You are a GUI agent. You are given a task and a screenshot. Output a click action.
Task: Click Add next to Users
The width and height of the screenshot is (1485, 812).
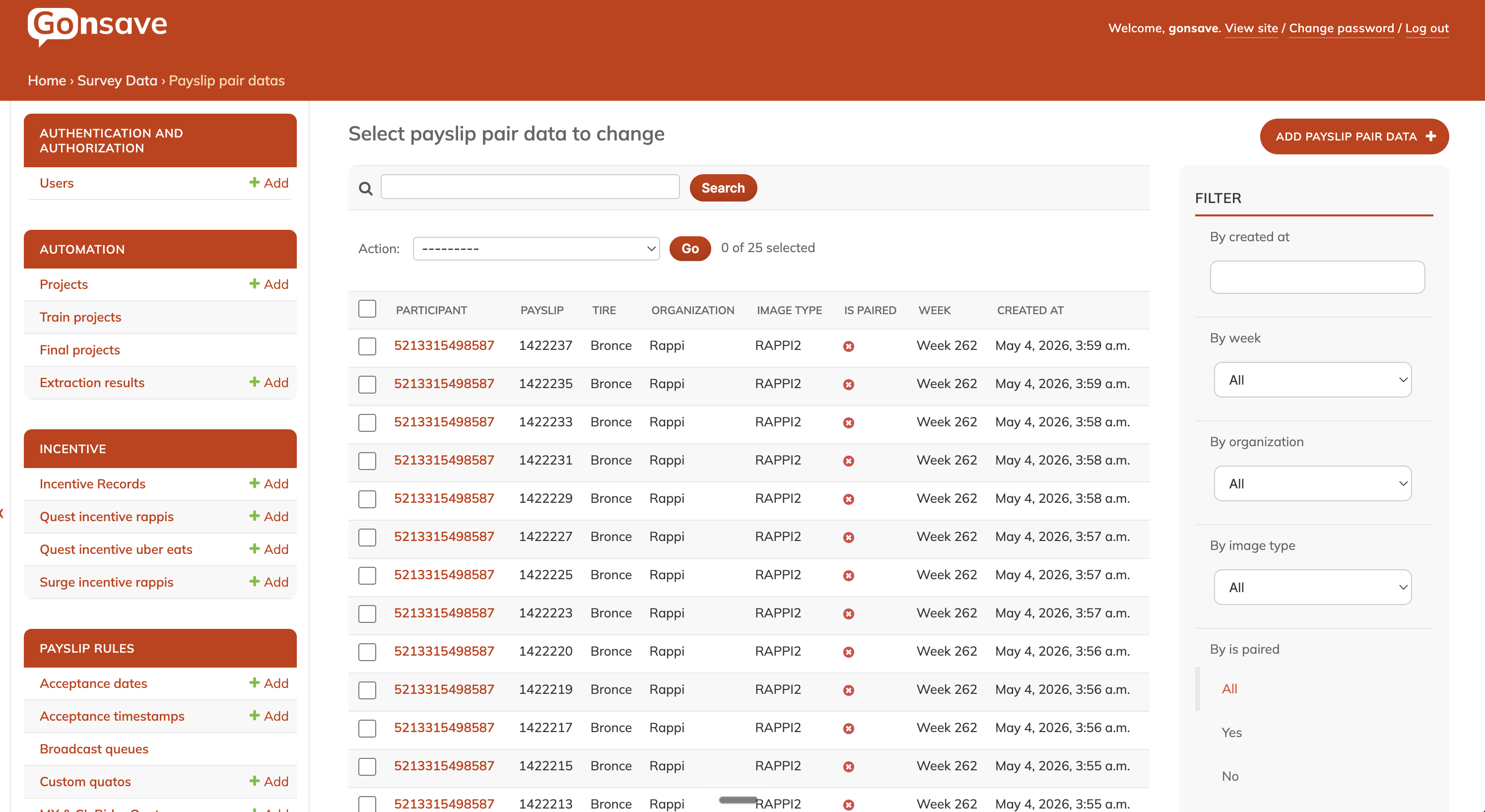click(269, 183)
